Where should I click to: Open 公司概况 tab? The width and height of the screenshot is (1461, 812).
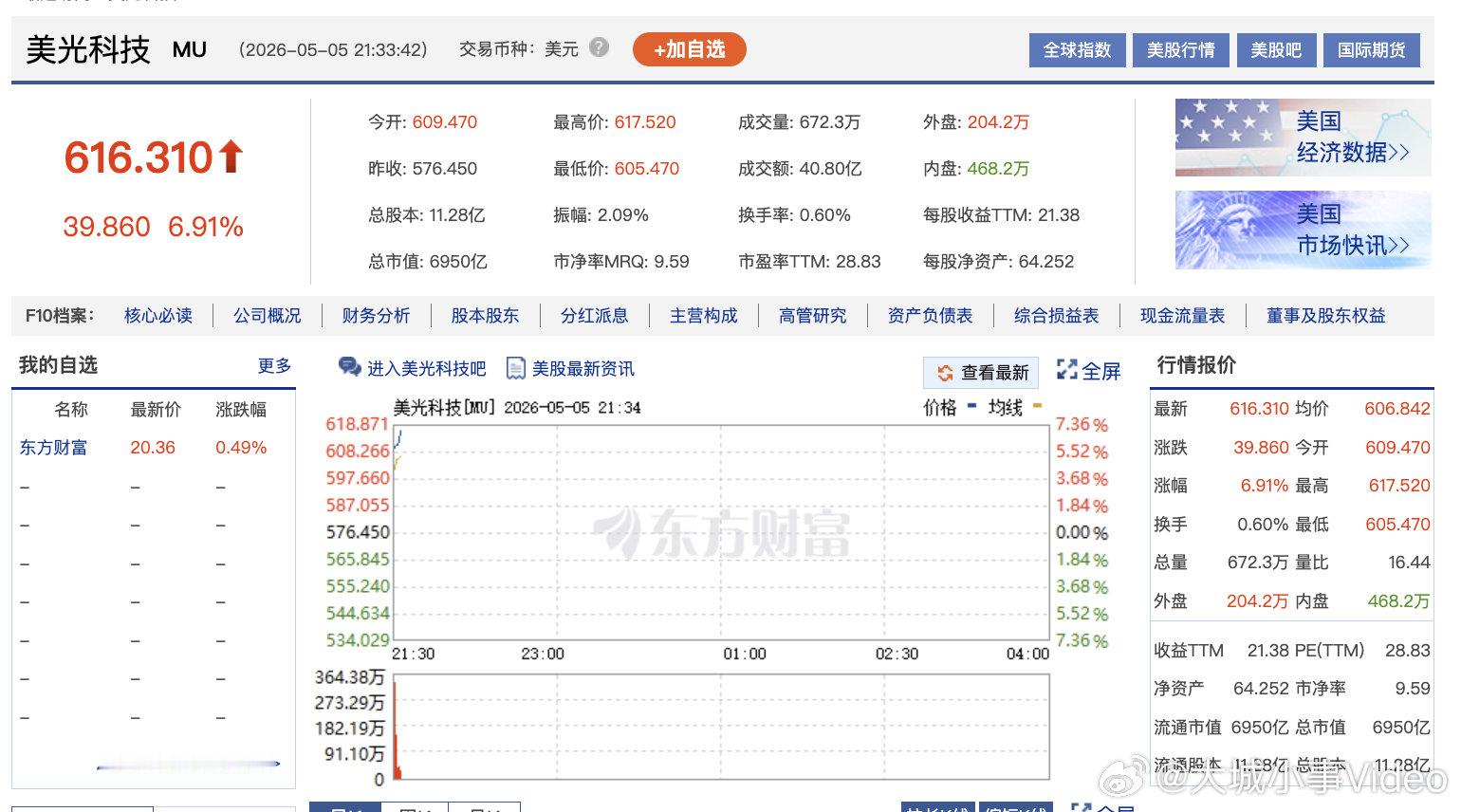coord(268,316)
